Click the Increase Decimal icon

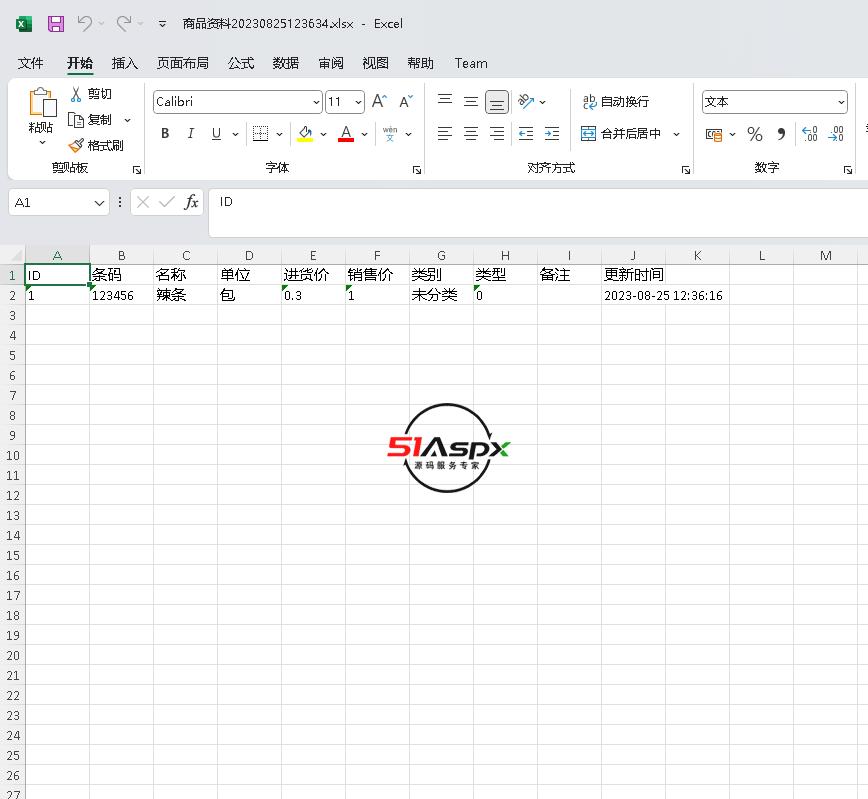[810, 134]
